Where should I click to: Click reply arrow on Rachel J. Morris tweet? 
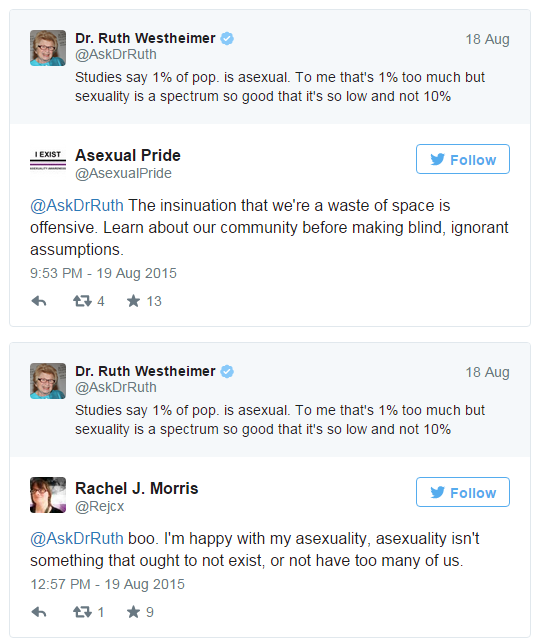pos(39,612)
